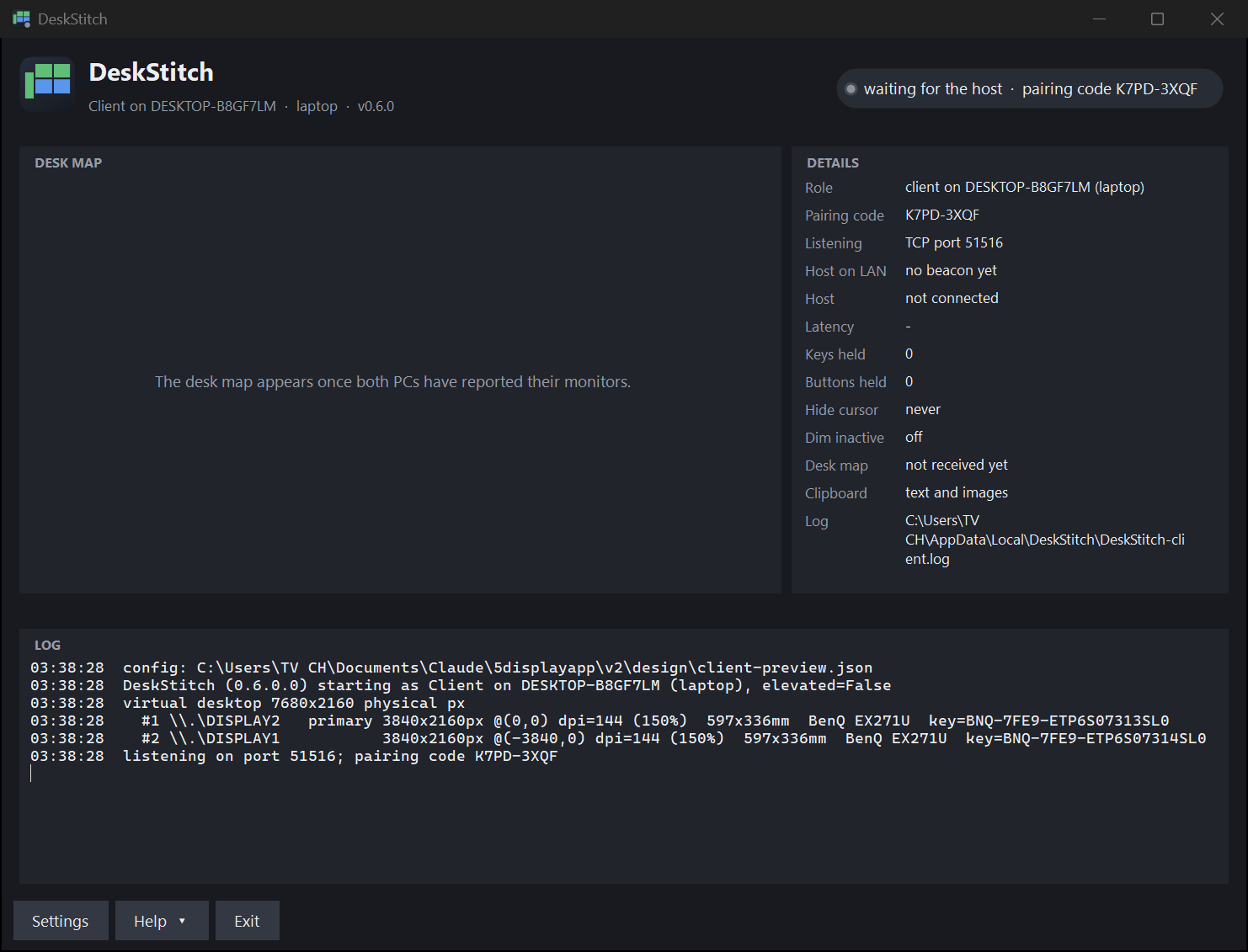The image size is (1248, 952).
Task: Click the log line starting 'config:'
Action: click(451, 667)
